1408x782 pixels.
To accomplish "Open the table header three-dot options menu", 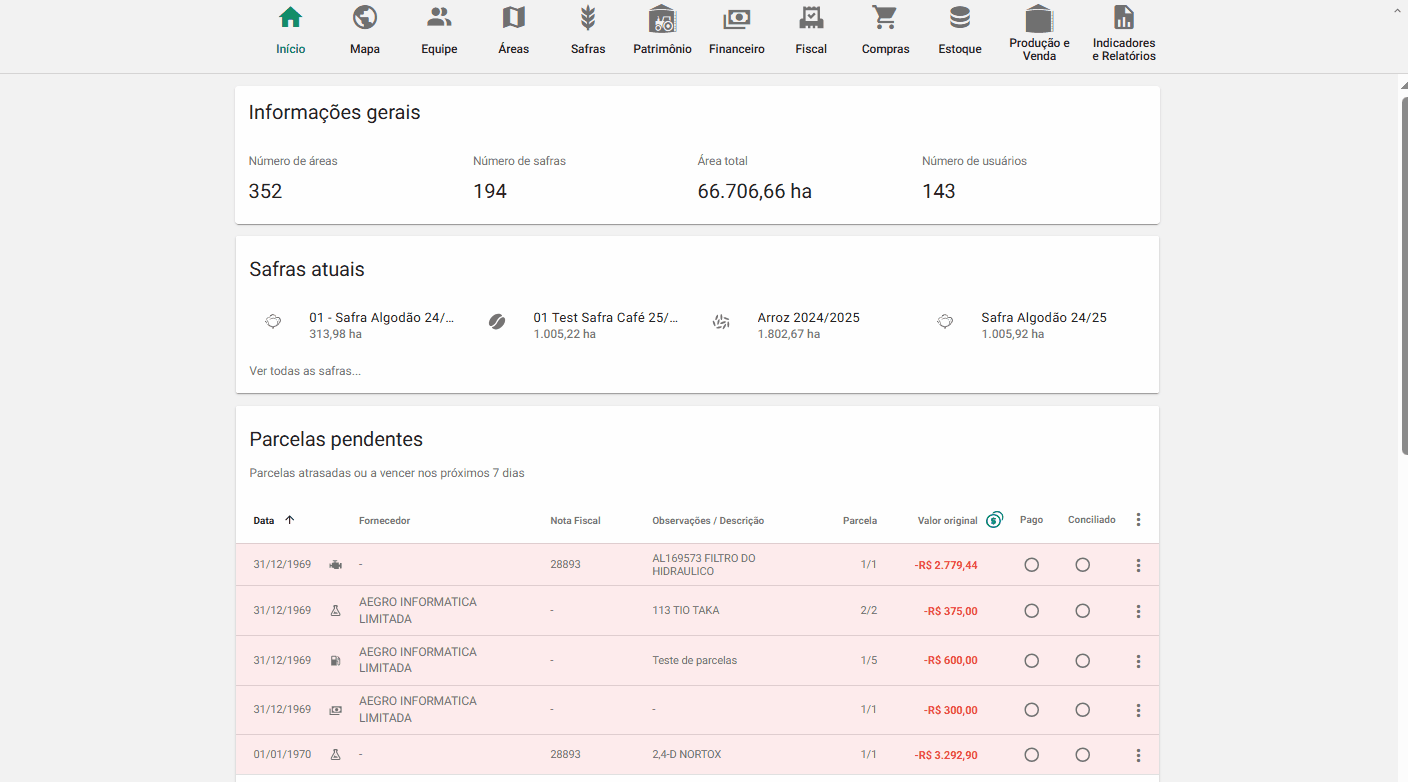I will (x=1138, y=520).
